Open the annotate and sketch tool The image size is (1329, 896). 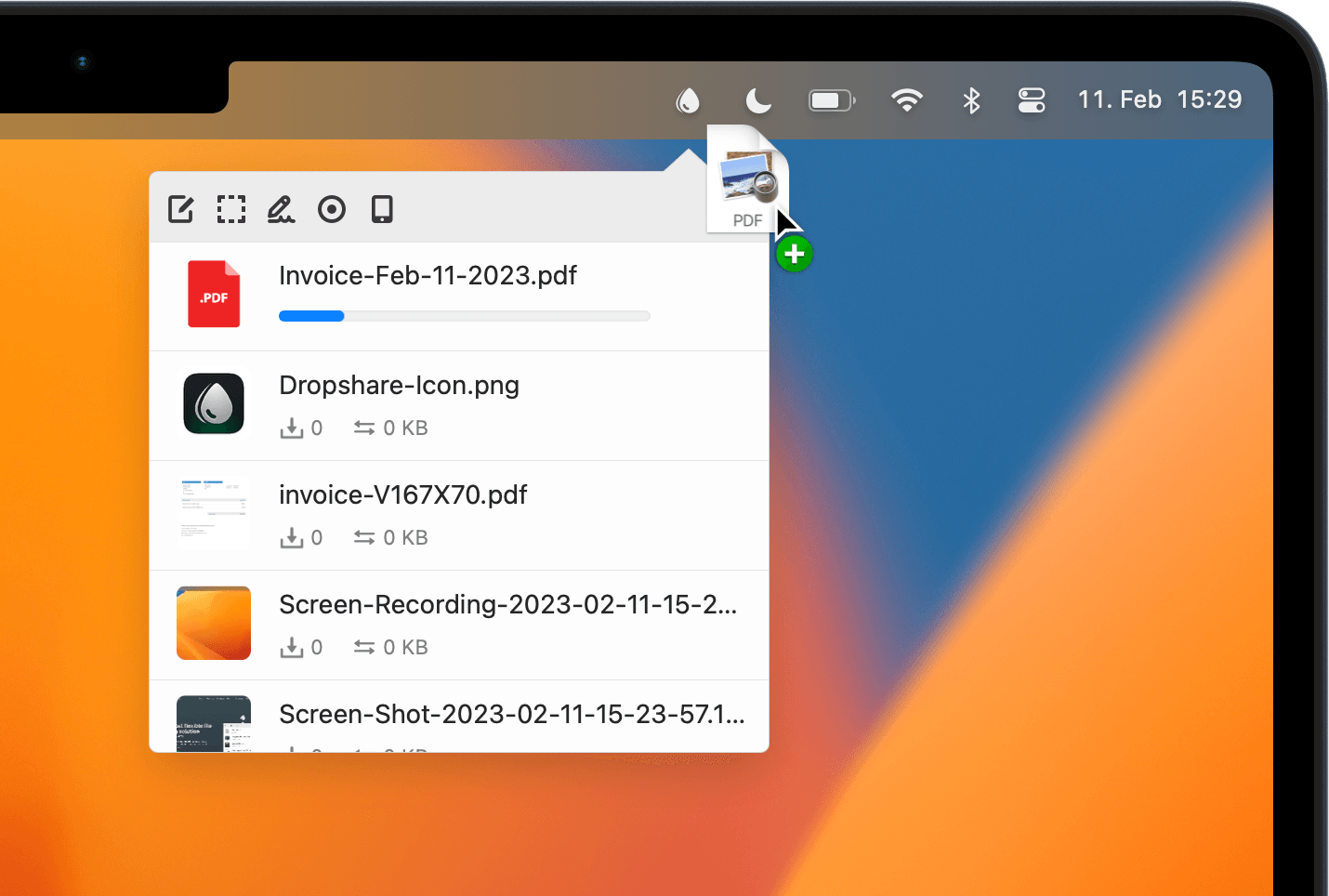click(281, 209)
